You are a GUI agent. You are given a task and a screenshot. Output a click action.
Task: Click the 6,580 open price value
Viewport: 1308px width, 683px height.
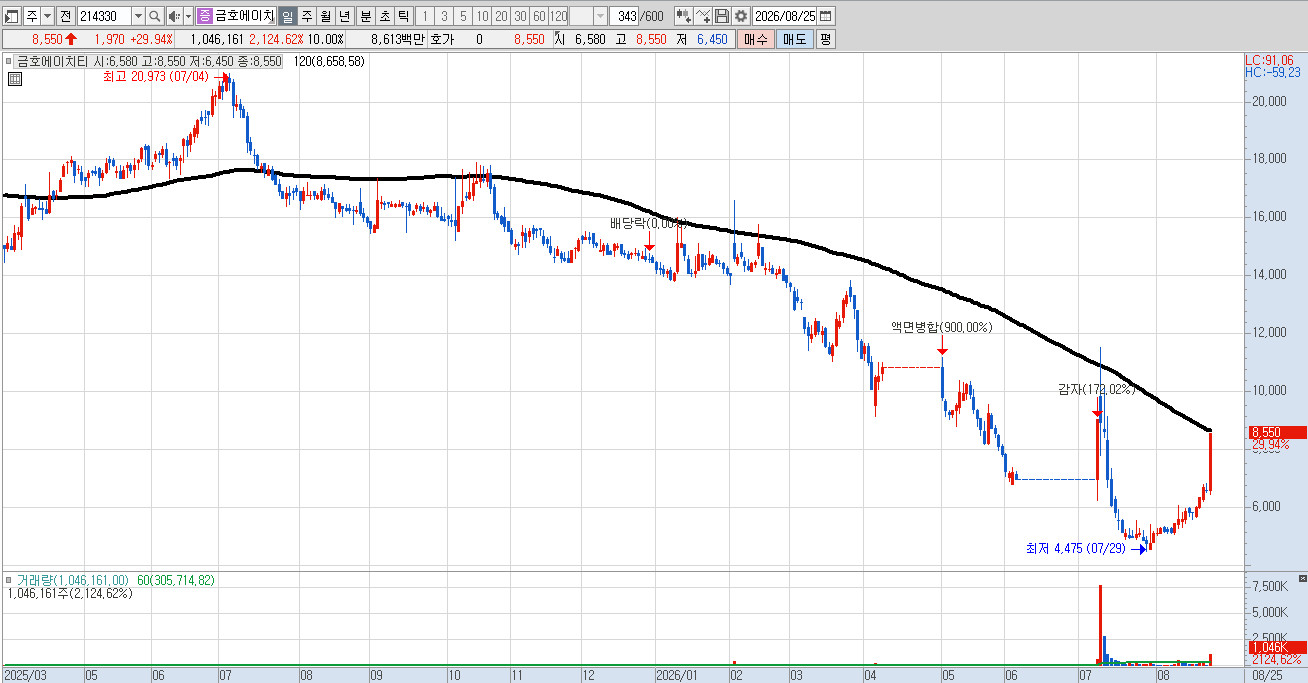tap(590, 39)
